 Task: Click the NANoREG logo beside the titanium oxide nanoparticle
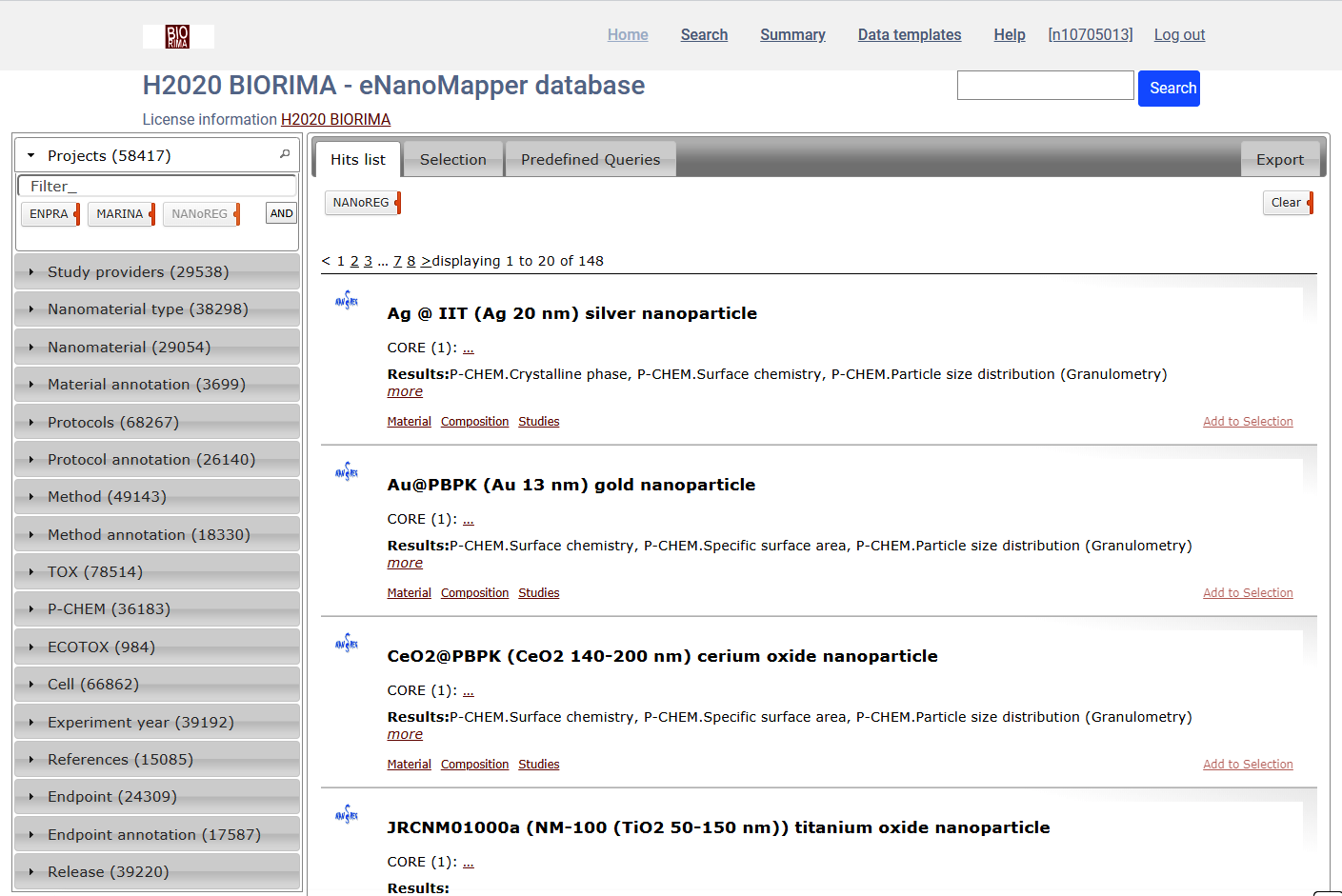coord(347,815)
